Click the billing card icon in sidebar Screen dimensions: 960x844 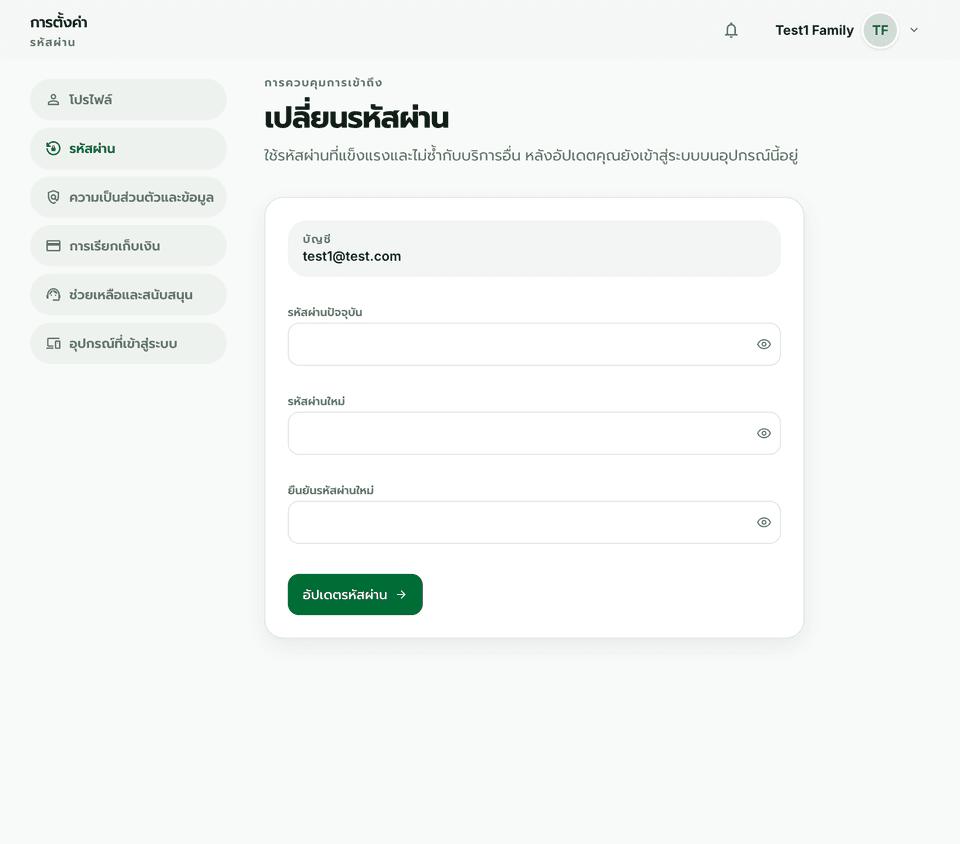[x=53, y=245]
